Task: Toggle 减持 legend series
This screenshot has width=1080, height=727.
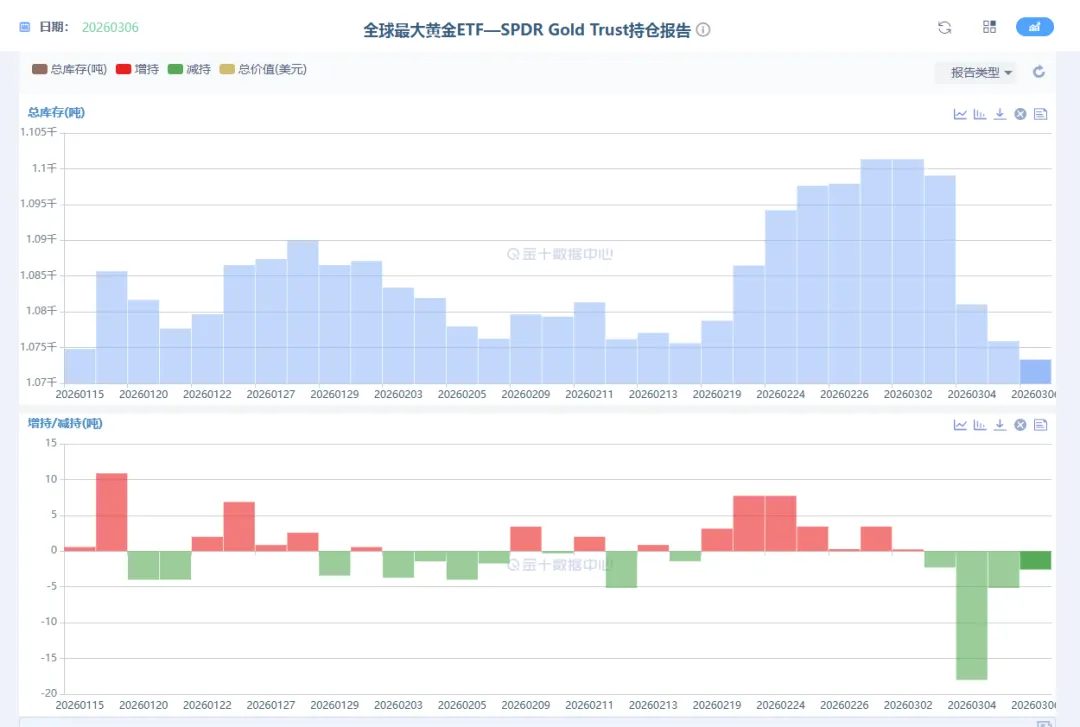Action: tap(189, 69)
